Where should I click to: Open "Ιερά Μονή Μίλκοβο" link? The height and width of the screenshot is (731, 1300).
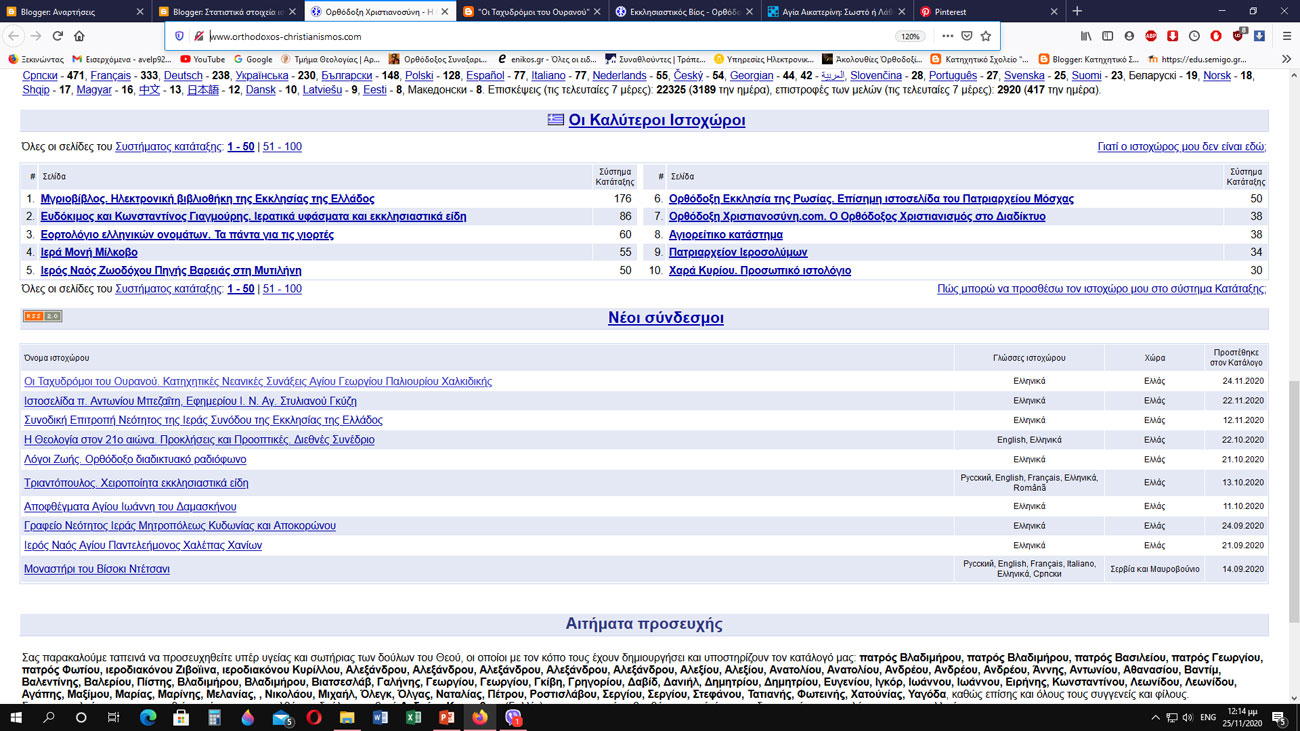click(89, 252)
